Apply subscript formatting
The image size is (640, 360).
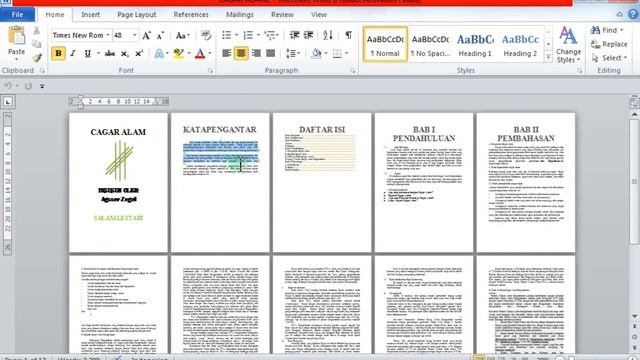click(x=124, y=53)
